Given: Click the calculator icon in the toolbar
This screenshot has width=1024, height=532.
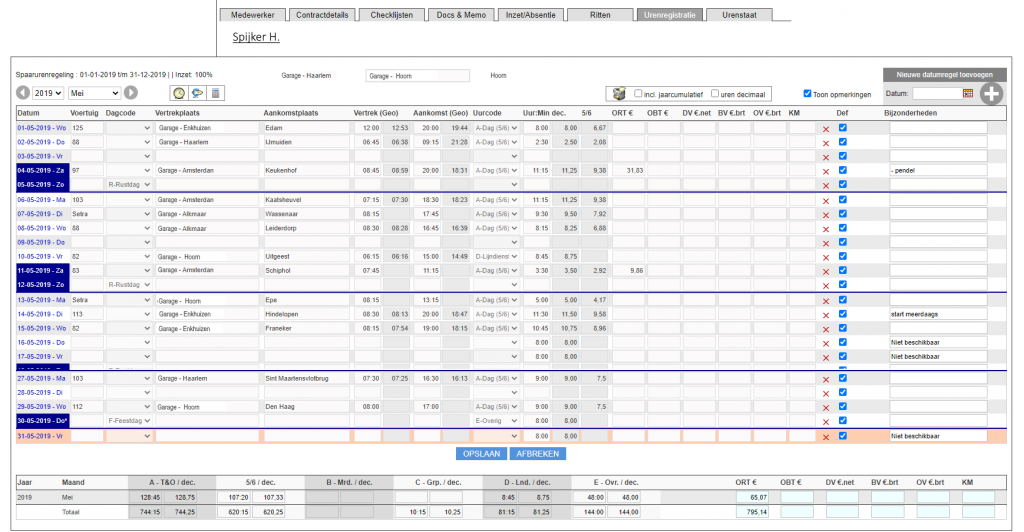Looking at the screenshot, I should coord(216,93).
